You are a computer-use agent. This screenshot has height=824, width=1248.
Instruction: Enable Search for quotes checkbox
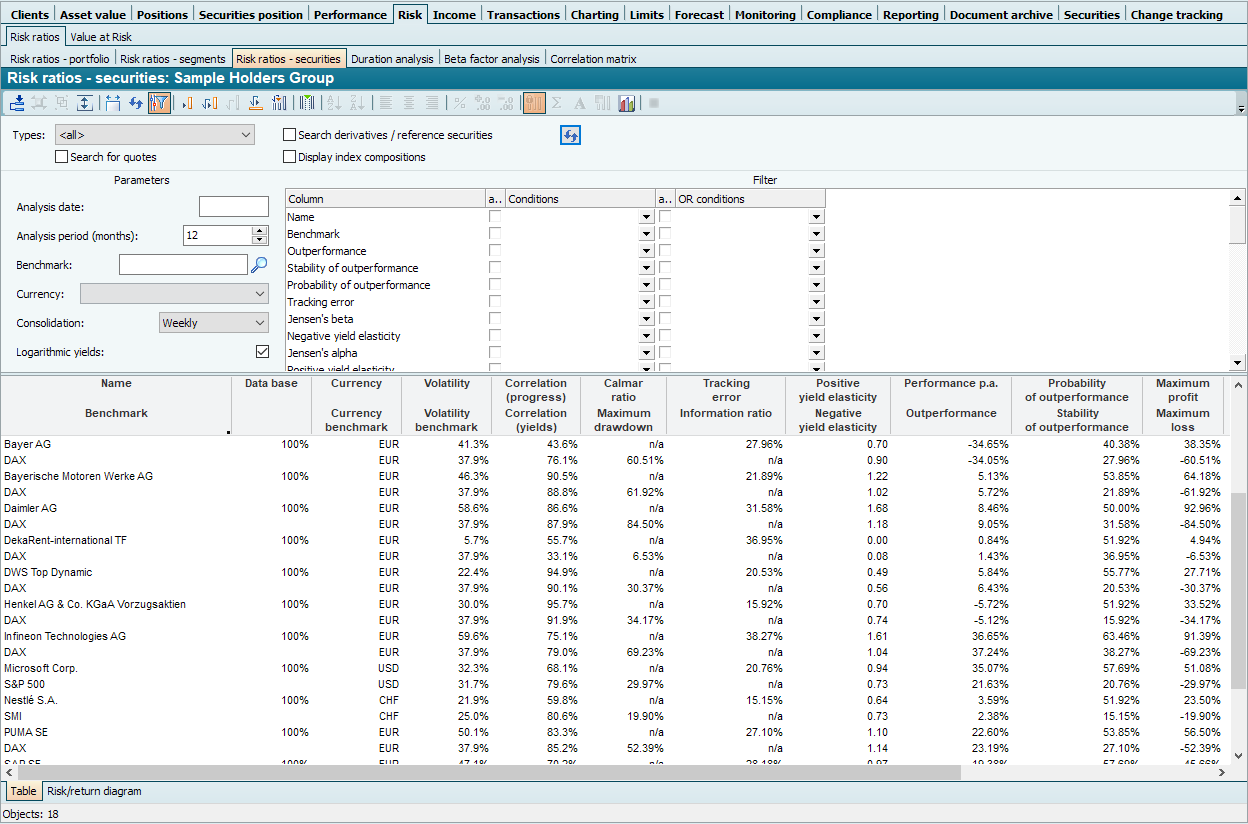62,157
